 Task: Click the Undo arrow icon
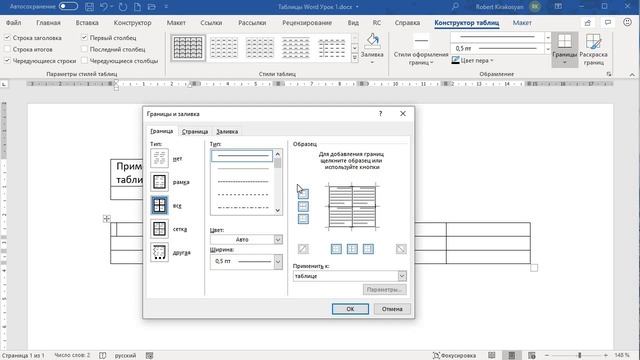coord(104,7)
